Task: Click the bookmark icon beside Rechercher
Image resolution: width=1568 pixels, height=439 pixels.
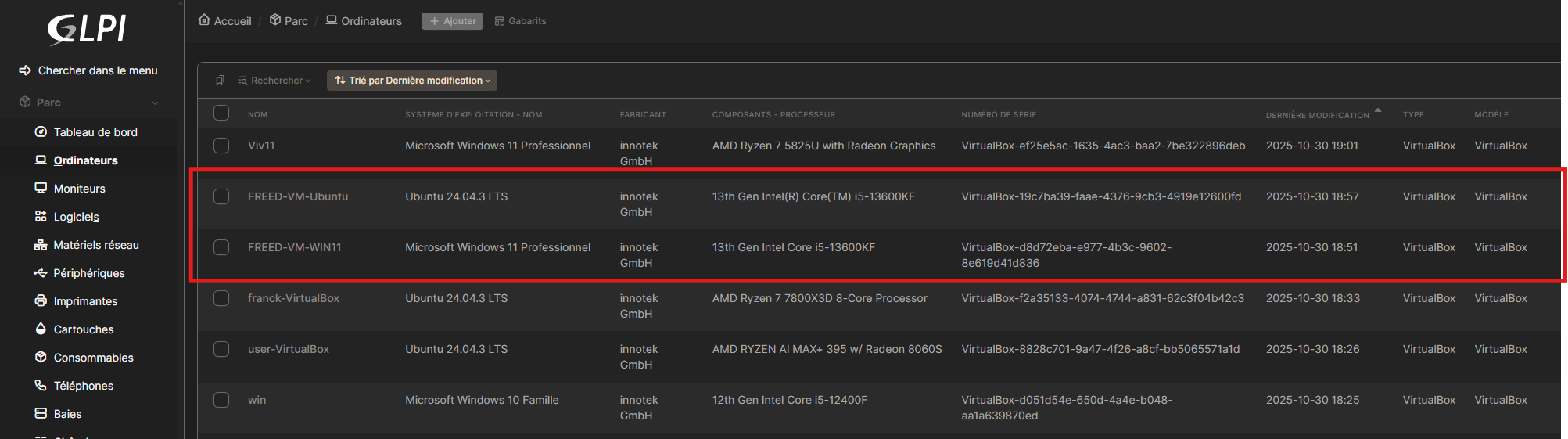Action: [x=221, y=80]
